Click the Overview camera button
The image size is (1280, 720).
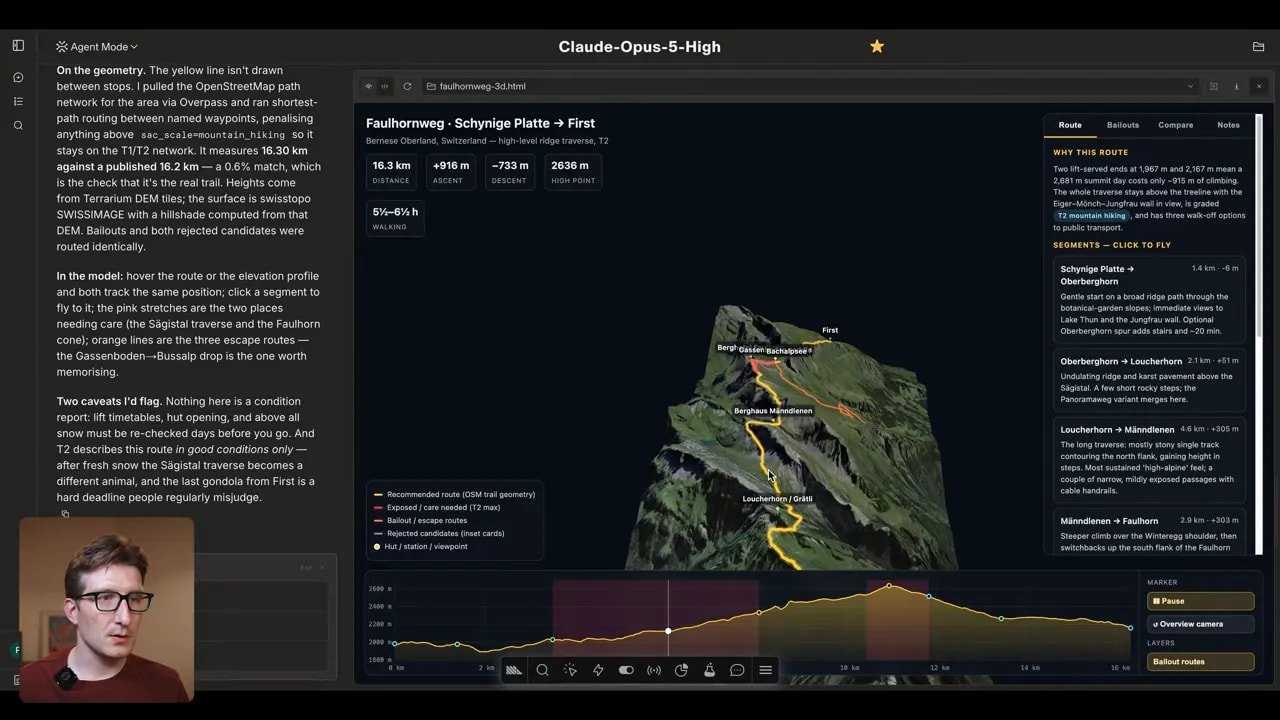tap(1200, 624)
